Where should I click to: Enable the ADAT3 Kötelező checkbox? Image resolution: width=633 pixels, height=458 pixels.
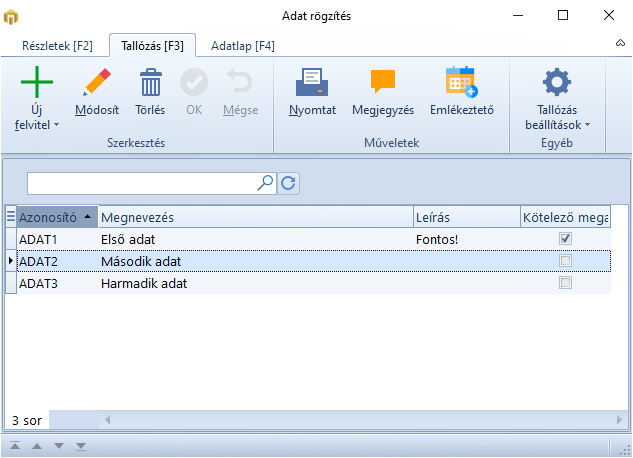click(565, 283)
